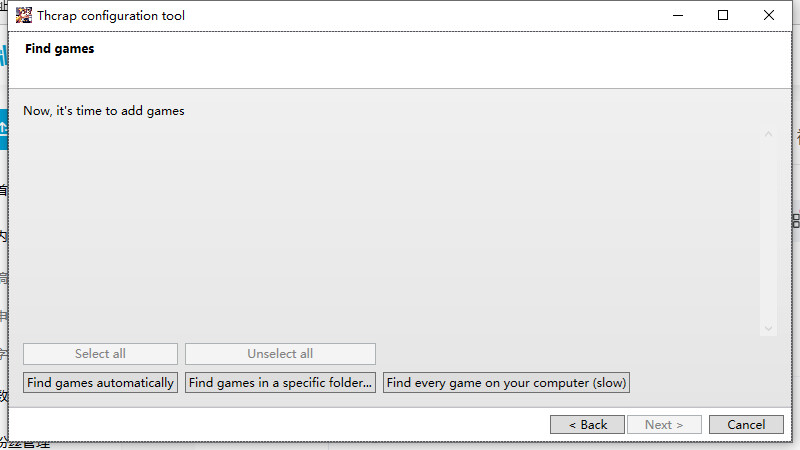Maximize the Thcrap configuration tool window
The image size is (800, 450).
pos(723,15)
